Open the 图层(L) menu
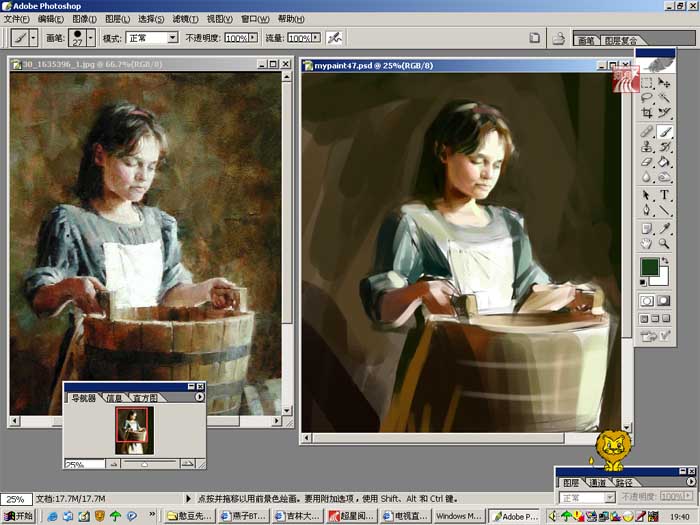 click(x=117, y=19)
